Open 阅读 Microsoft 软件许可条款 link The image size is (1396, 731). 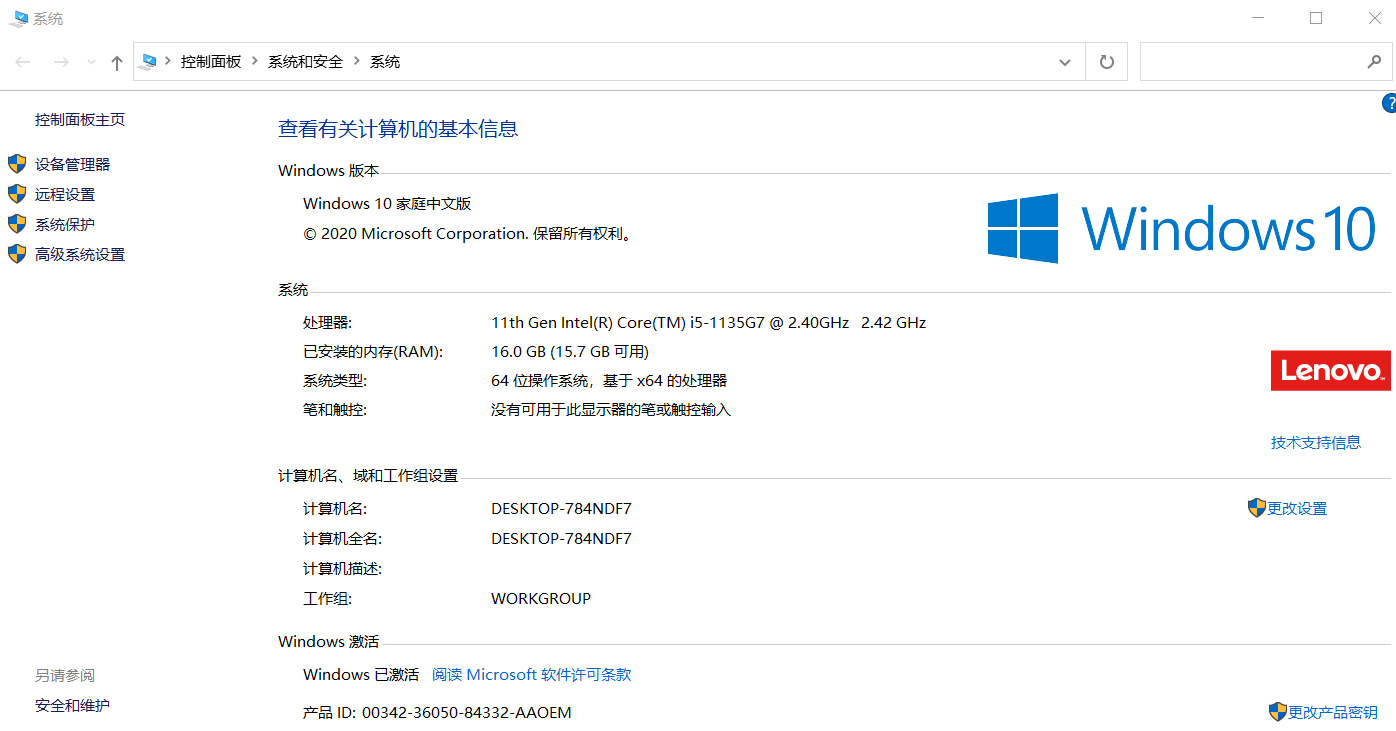pyautogui.click(x=531, y=674)
